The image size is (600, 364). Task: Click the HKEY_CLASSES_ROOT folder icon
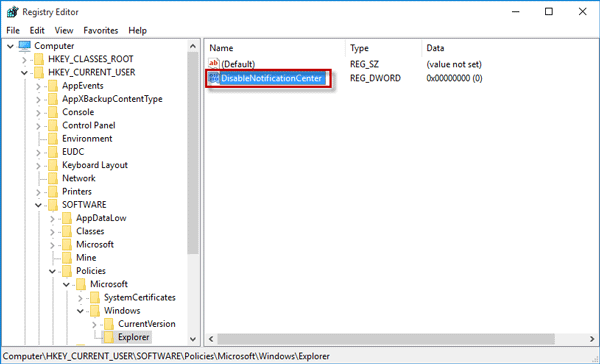tap(39, 59)
